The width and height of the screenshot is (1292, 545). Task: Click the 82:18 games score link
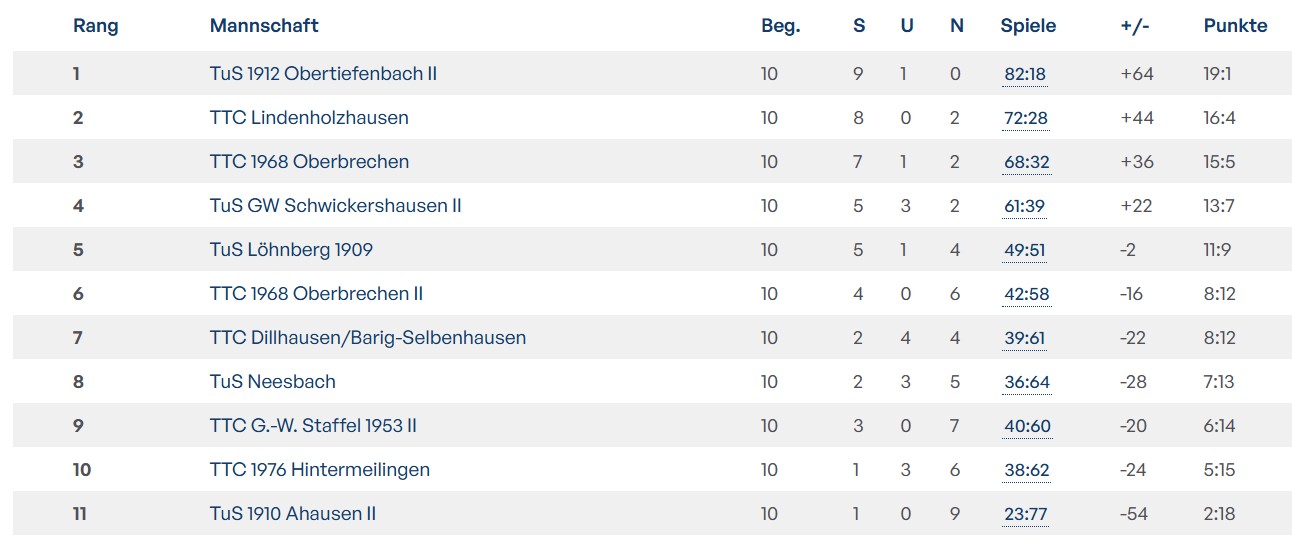click(1025, 75)
